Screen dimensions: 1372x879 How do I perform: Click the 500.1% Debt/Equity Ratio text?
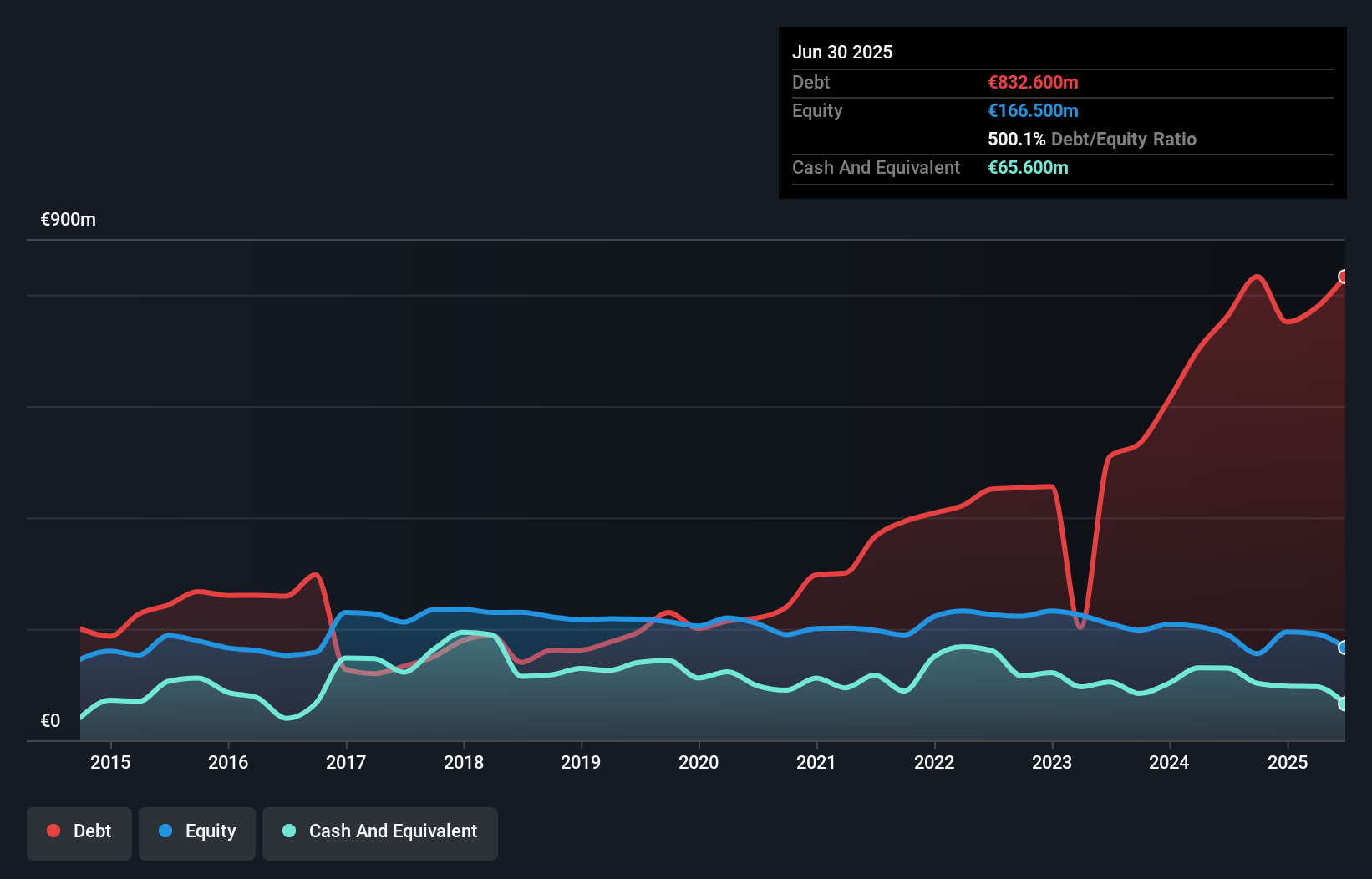coord(1092,139)
